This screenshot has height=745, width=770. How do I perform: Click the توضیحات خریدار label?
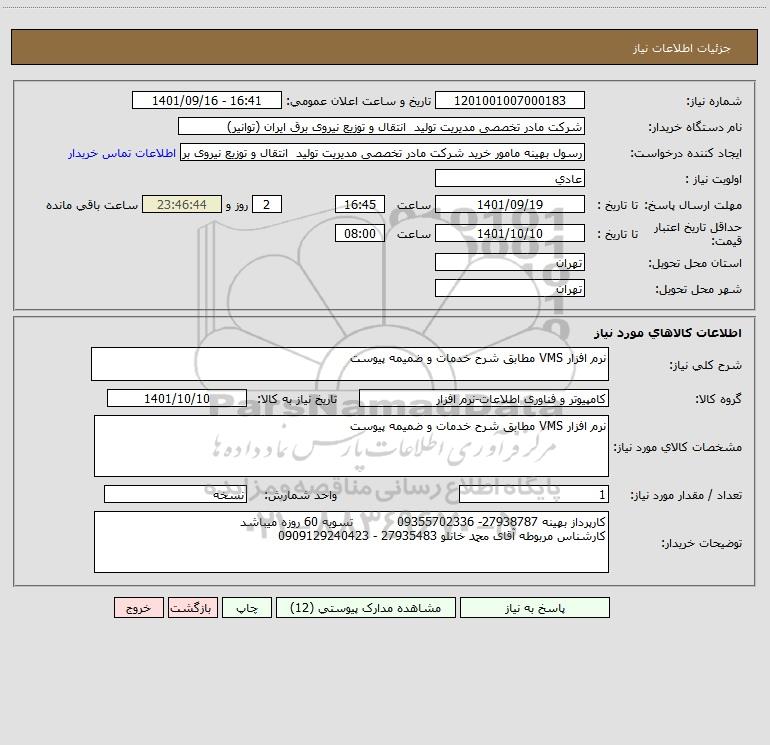pyautogui.click(x=702, y=543)
